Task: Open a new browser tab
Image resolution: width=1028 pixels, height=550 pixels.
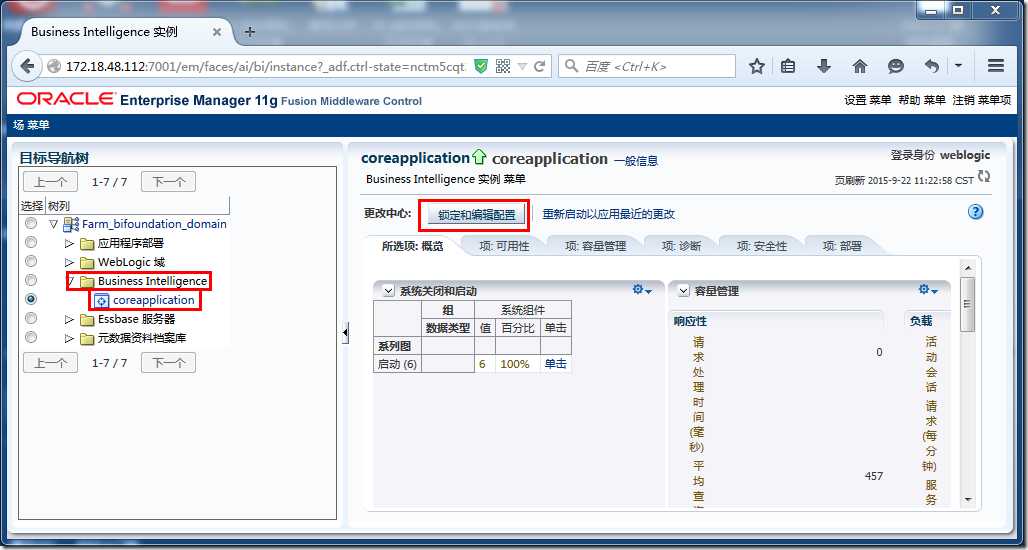Action: 249,32
